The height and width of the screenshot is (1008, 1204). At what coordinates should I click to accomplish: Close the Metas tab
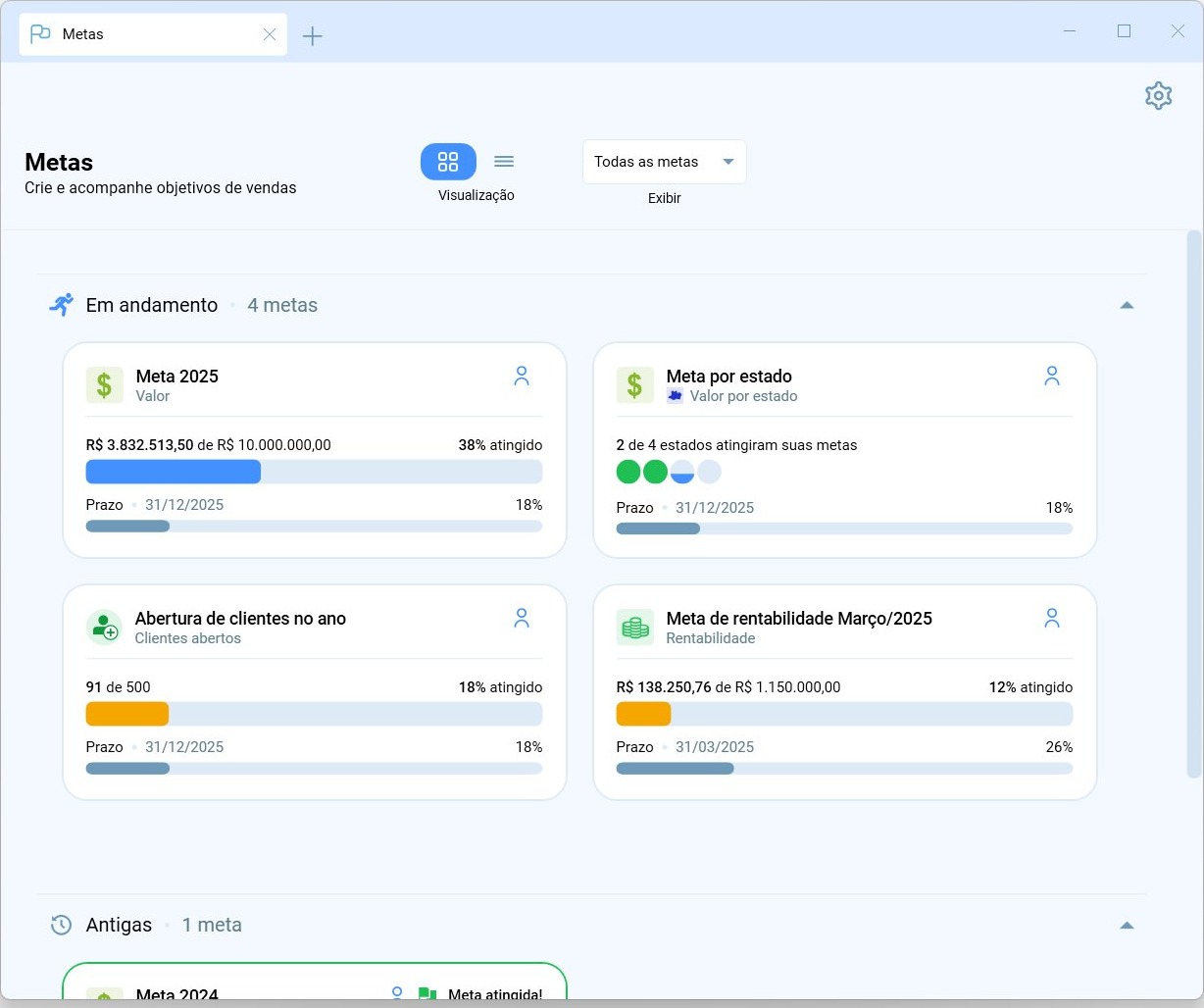click(270, 34)
